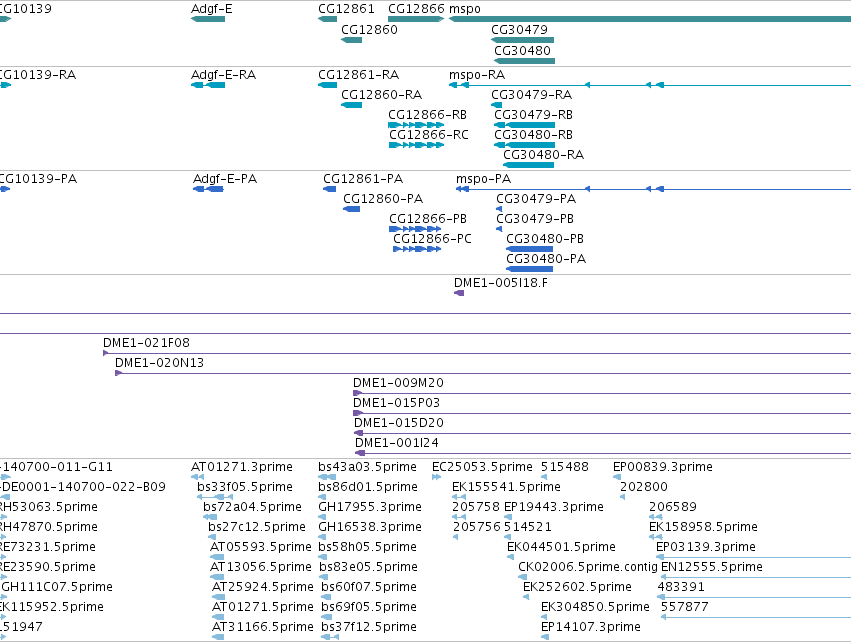This screenshot has width=851, height=642.
Task: Click the DME1-005I18.F feature
Action: 459,294
